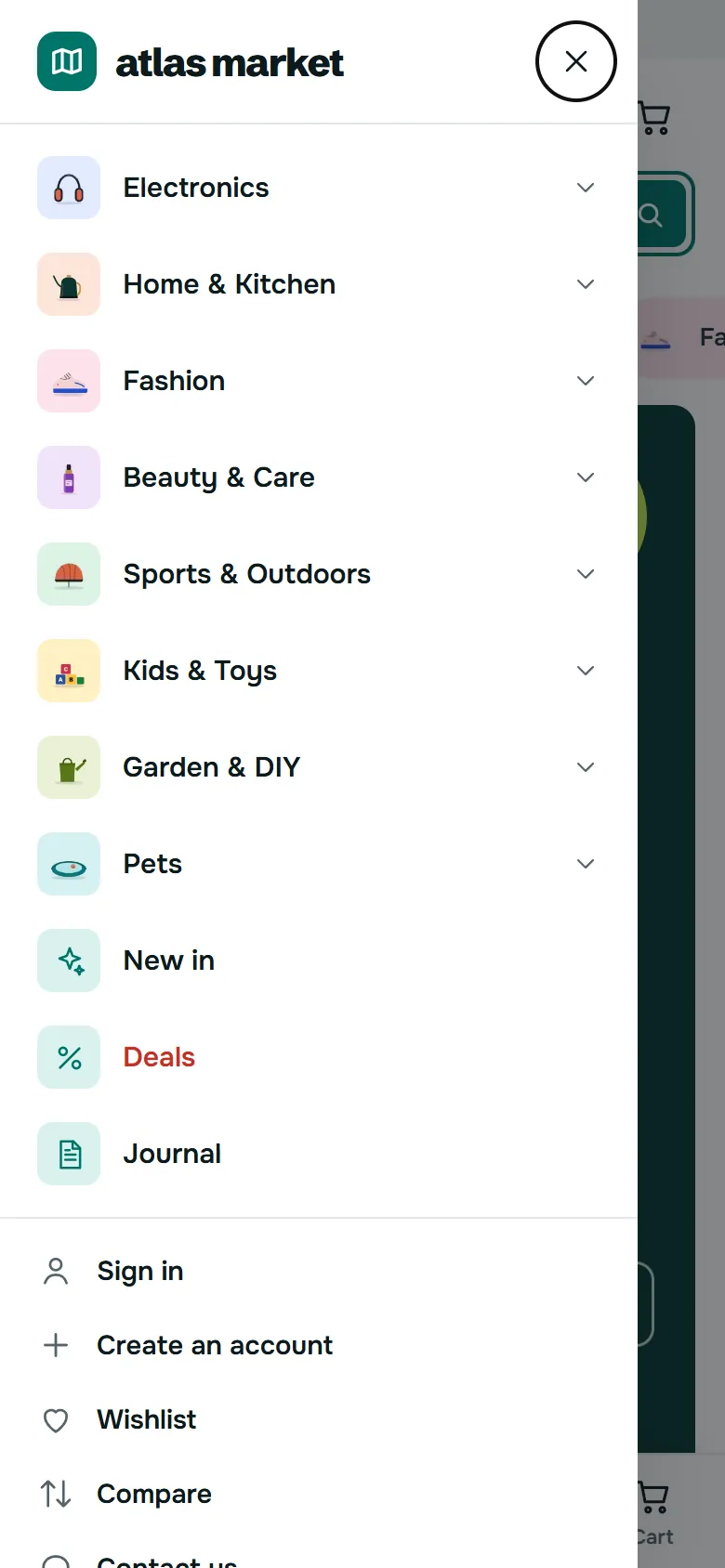The height and width of the screenshot is (1568, 725).
Task: Click the document icon for Journal
Action: (69, 1154)
